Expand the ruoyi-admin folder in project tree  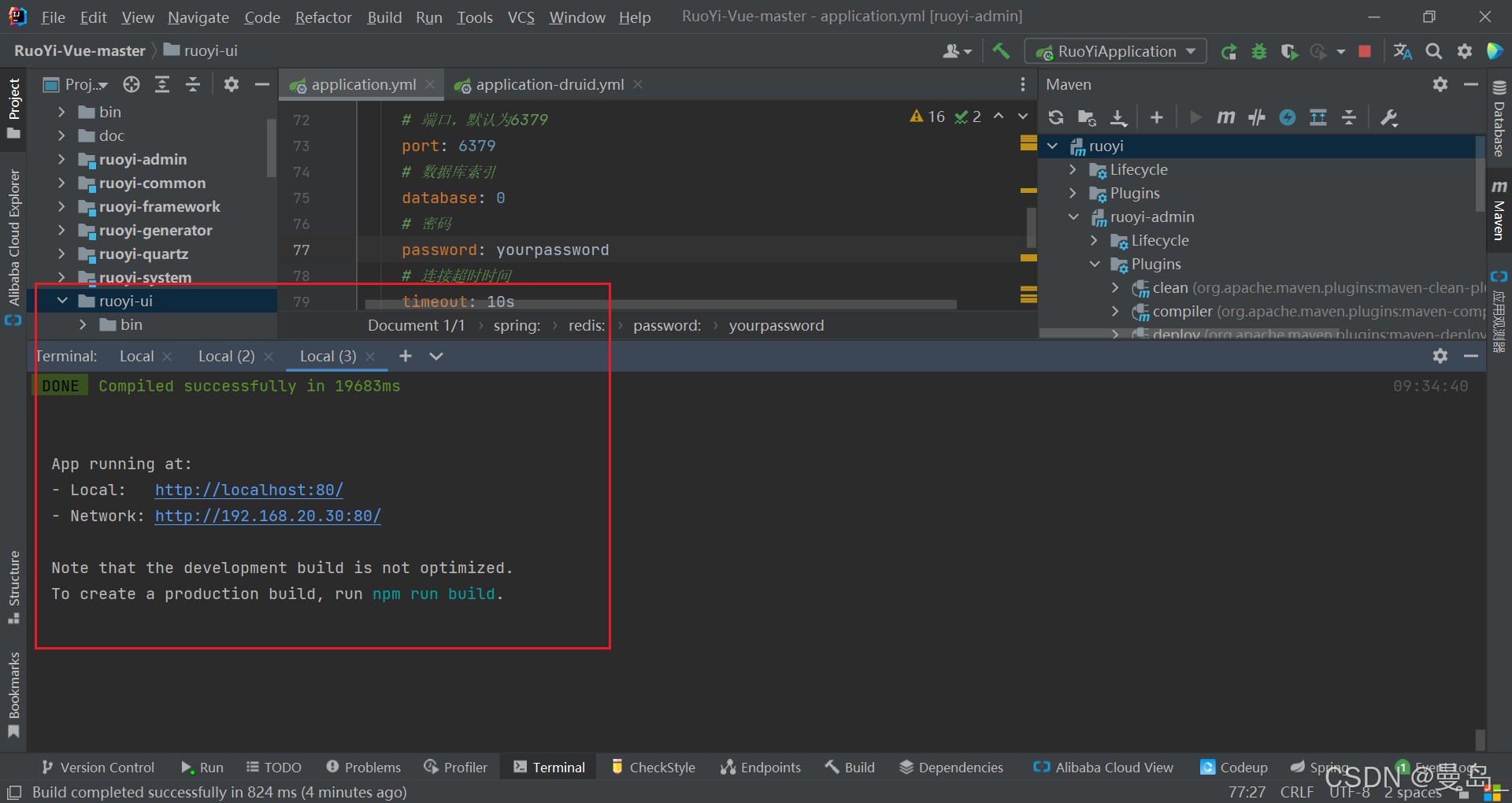click(61, 160)
